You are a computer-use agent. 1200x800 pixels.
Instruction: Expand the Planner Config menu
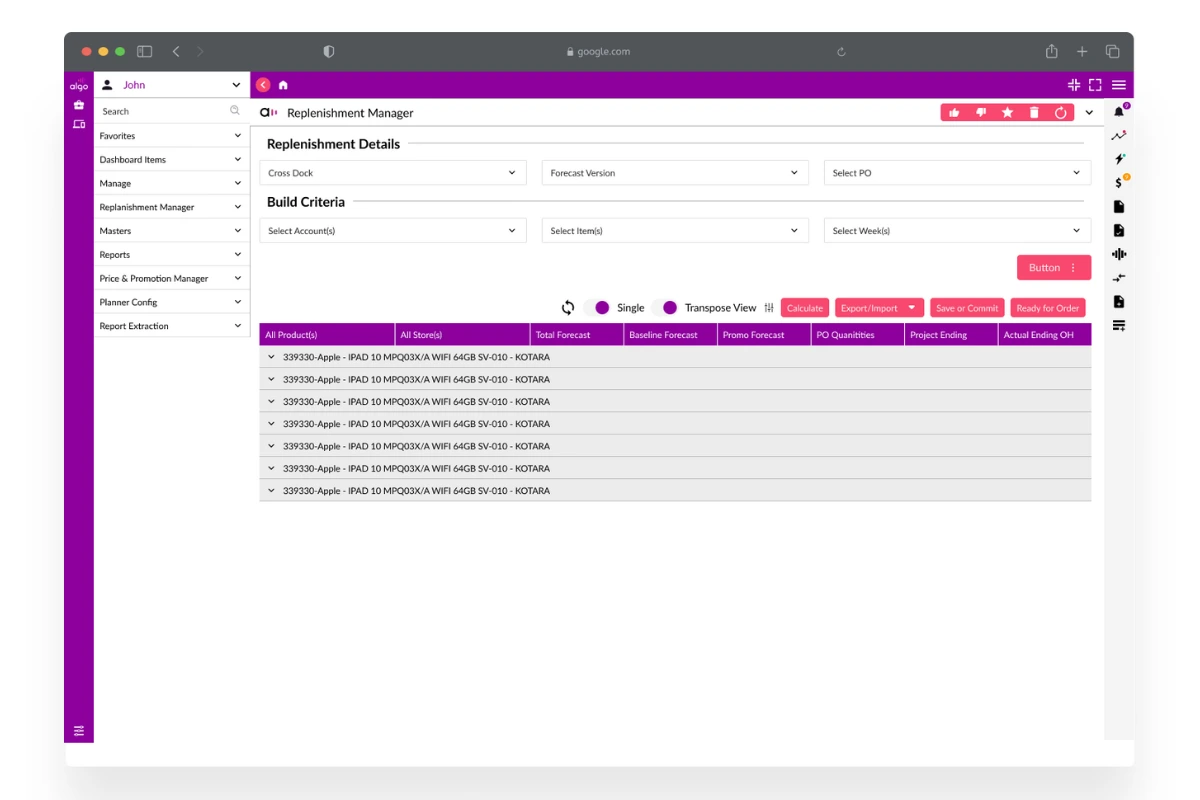[172, 302]
